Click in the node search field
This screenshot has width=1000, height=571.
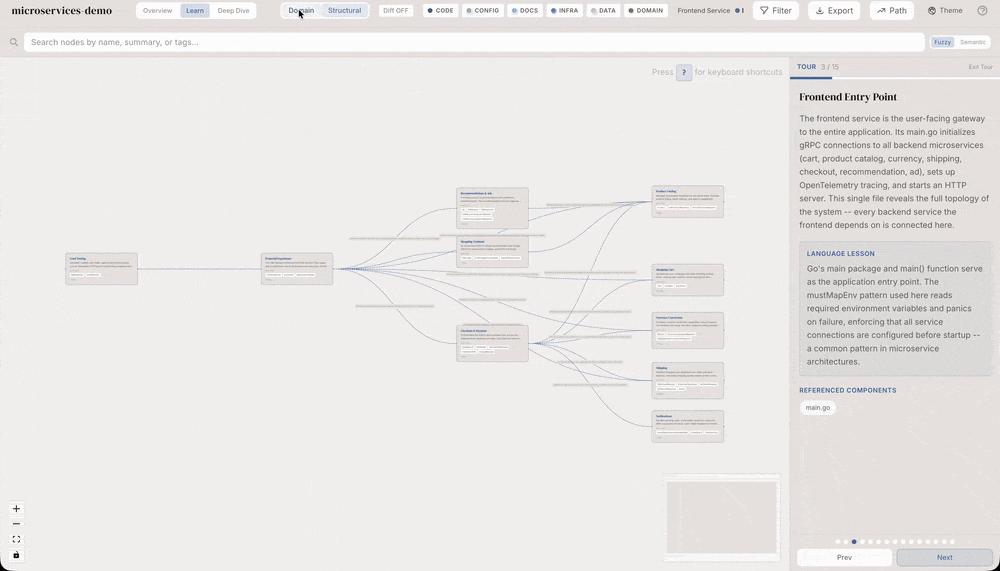(x=474, y=42)
